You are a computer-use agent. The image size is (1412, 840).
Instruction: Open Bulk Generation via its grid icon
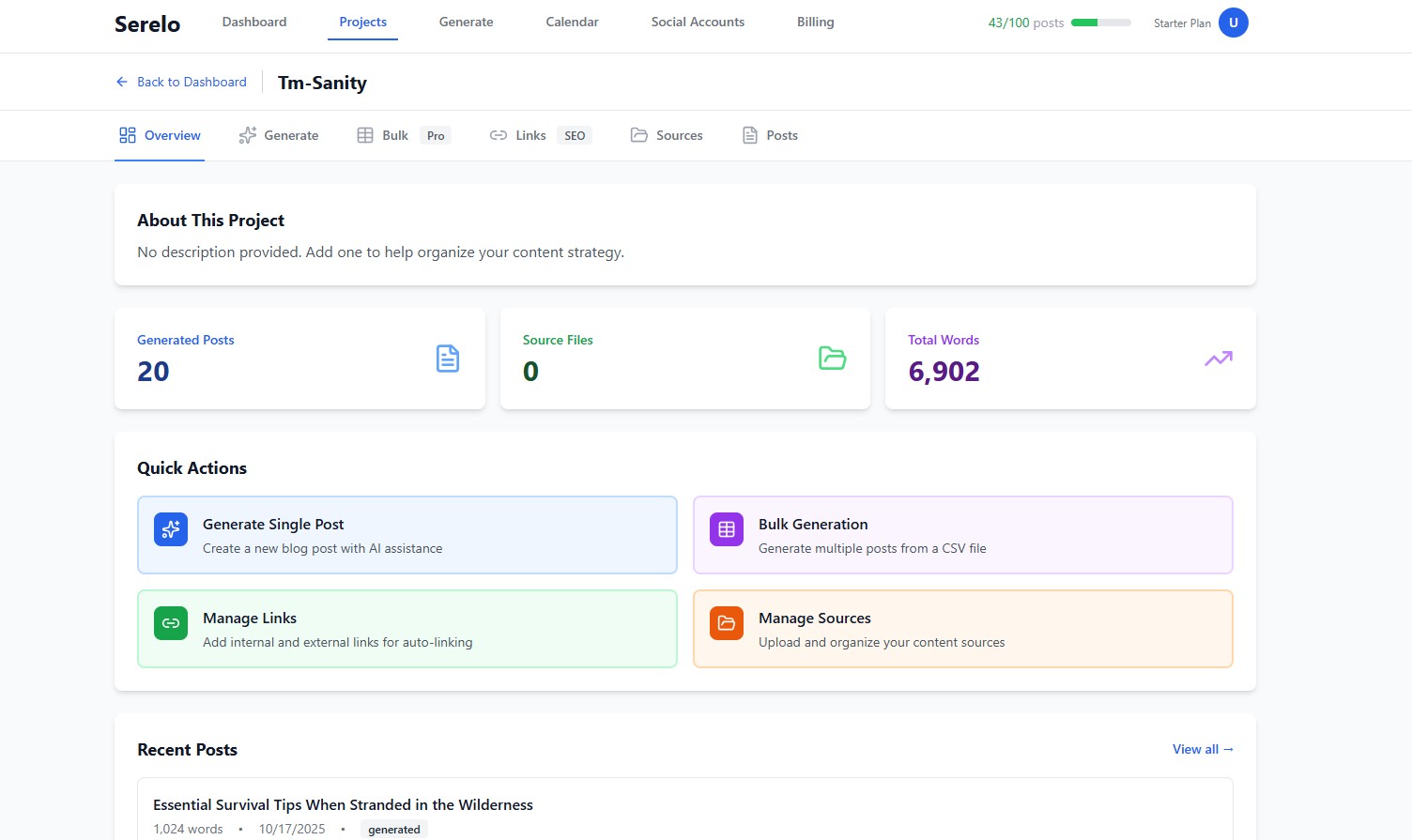click(x=726, y=529)
